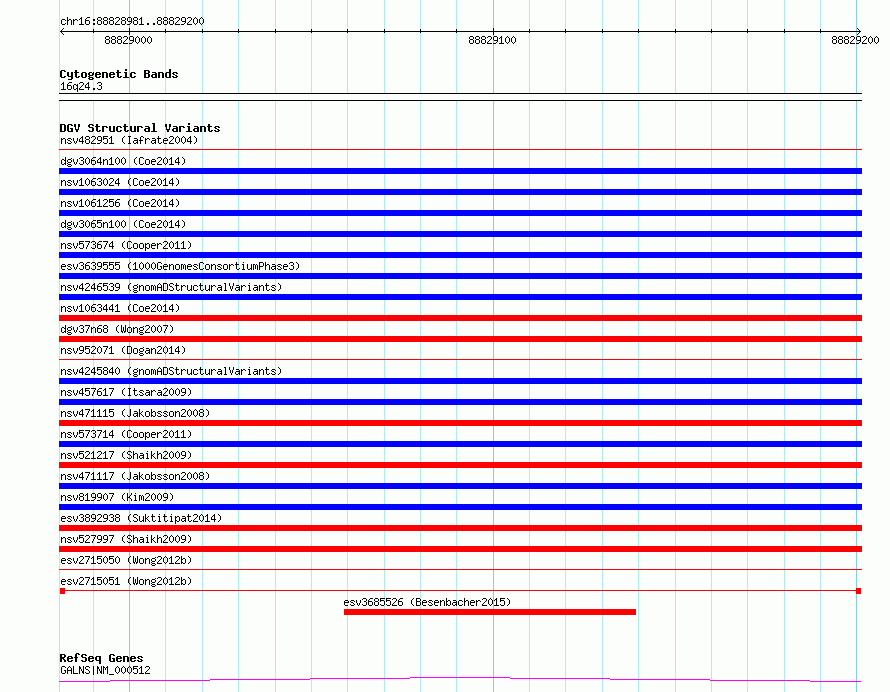The width and height of the screenshot is (890, 692).
Task: Open variant dgv3065n100 (Coe2014)
Action: pos(123,224)
